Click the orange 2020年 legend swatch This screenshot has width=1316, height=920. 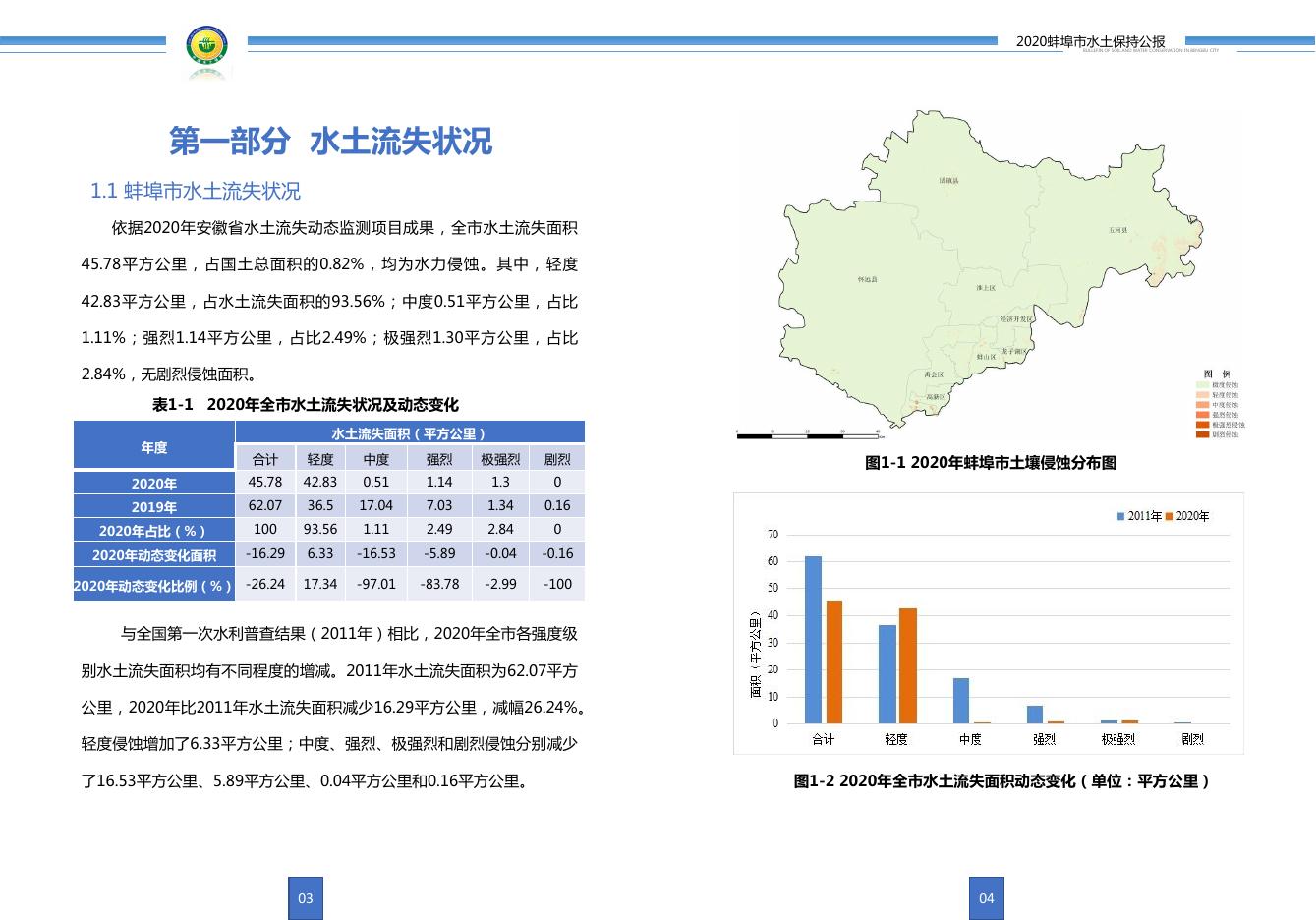[x=1170, y=516]
